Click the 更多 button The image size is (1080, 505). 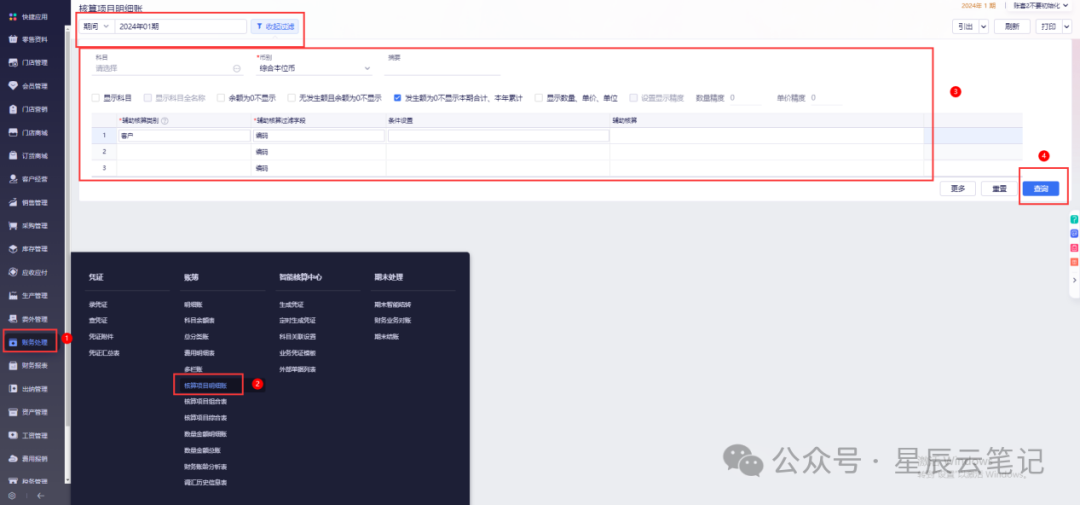coord(957,188)
